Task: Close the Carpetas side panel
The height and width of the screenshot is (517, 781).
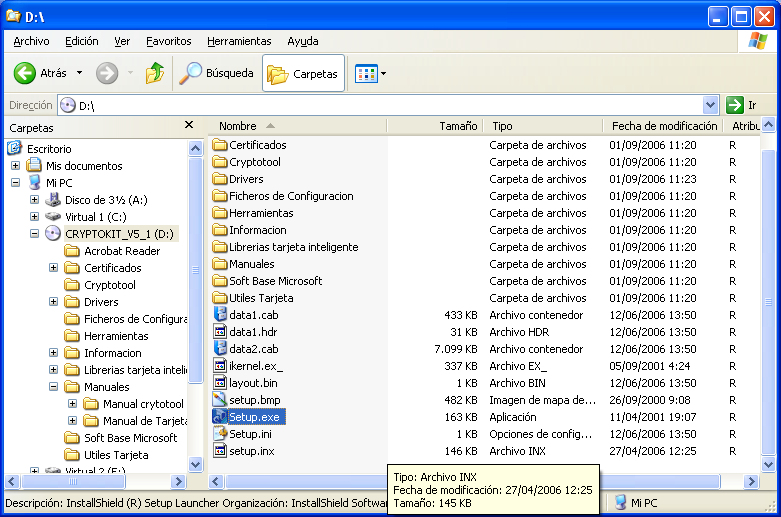Action: coord(189,126)
